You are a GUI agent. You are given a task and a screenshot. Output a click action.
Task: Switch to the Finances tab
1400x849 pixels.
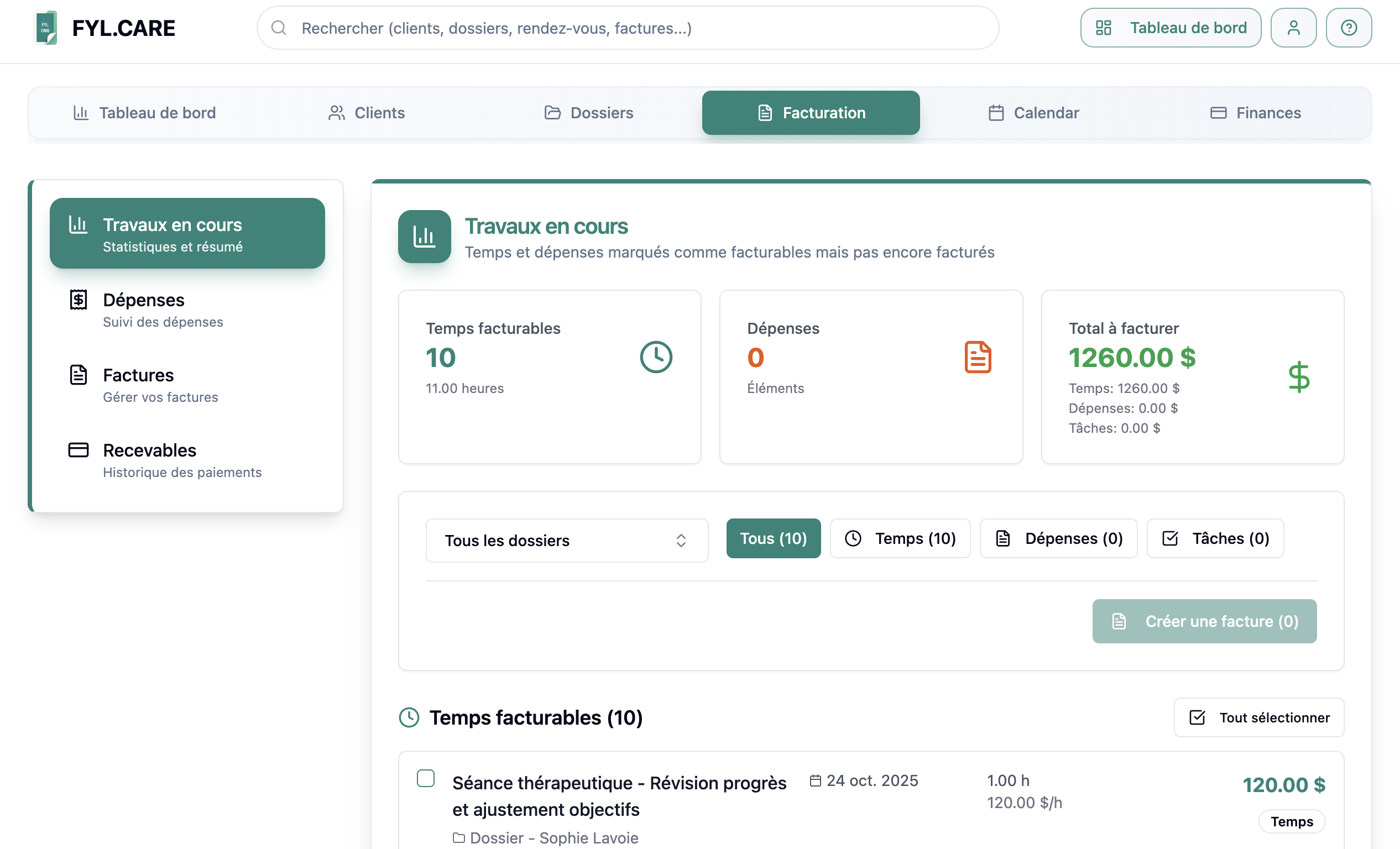click(x=1255, y=113)
